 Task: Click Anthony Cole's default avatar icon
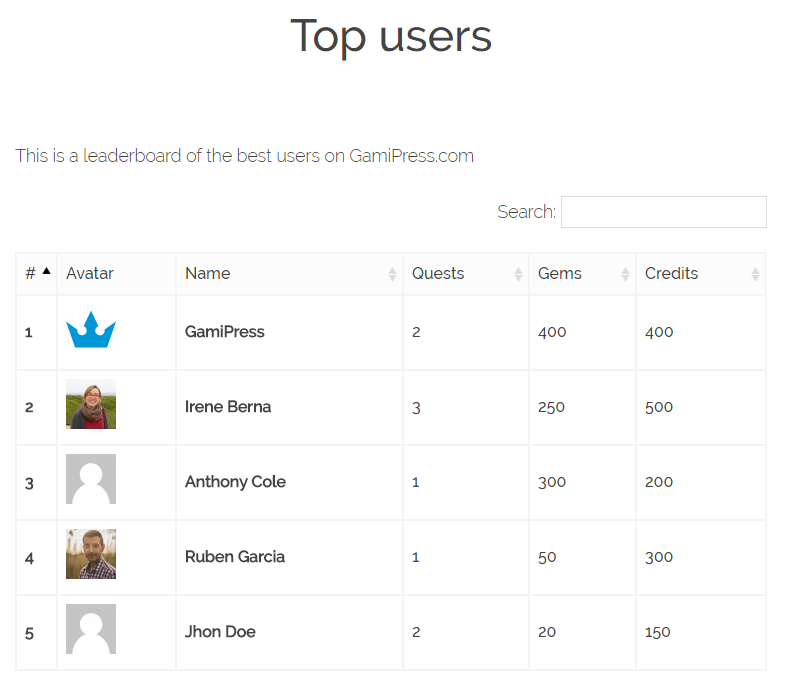[91, 479]
